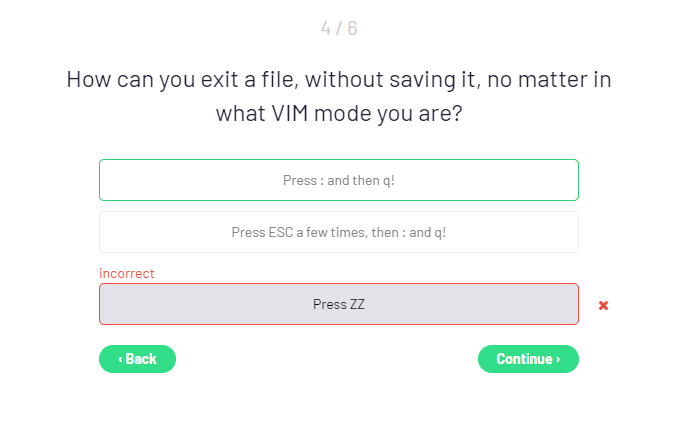Viewport: 674px width, 425px height.
Task: Click the "4 / 6" progress counter
Action: 338,29
